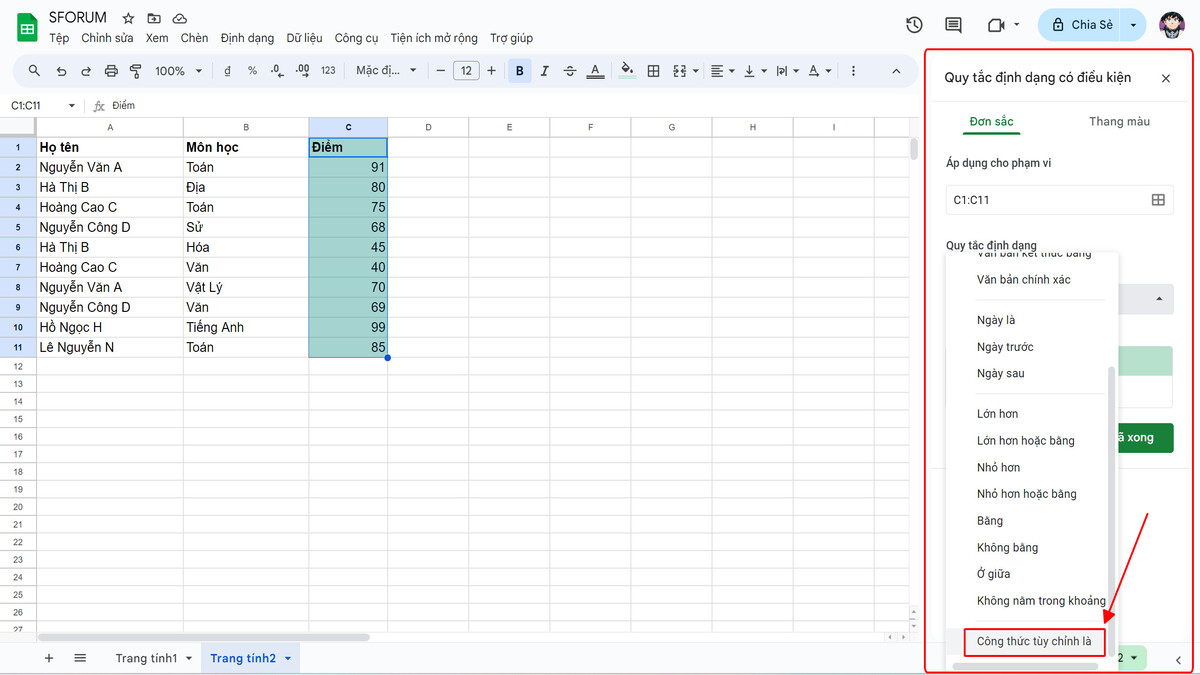Star the SFORUM document
Screen dimensions: 1200x675
coord(128,18)
